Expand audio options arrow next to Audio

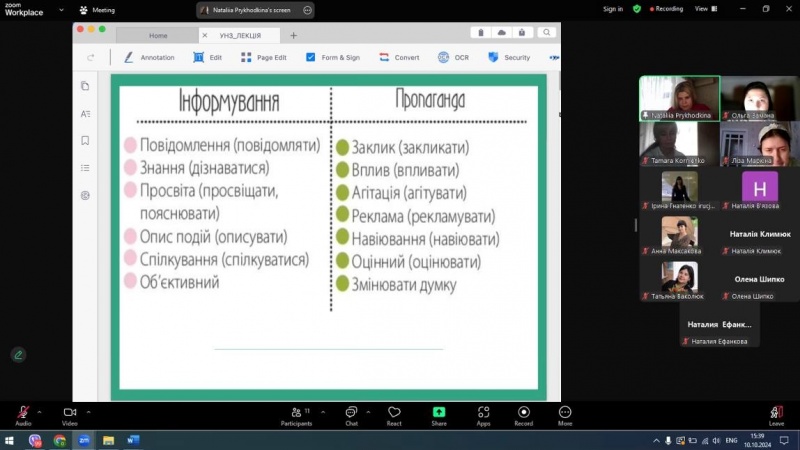tap(40, 411)
